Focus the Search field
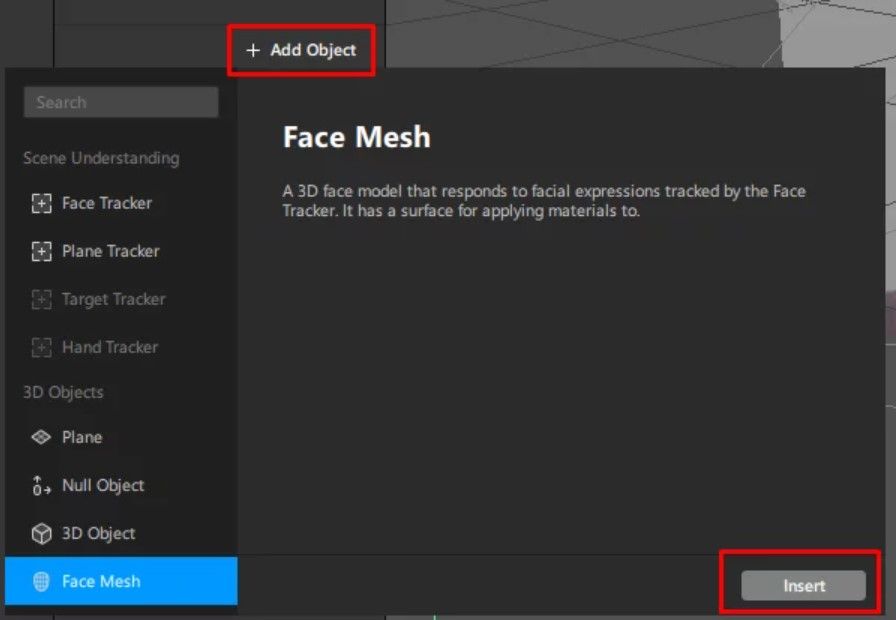 pos(121,102)
